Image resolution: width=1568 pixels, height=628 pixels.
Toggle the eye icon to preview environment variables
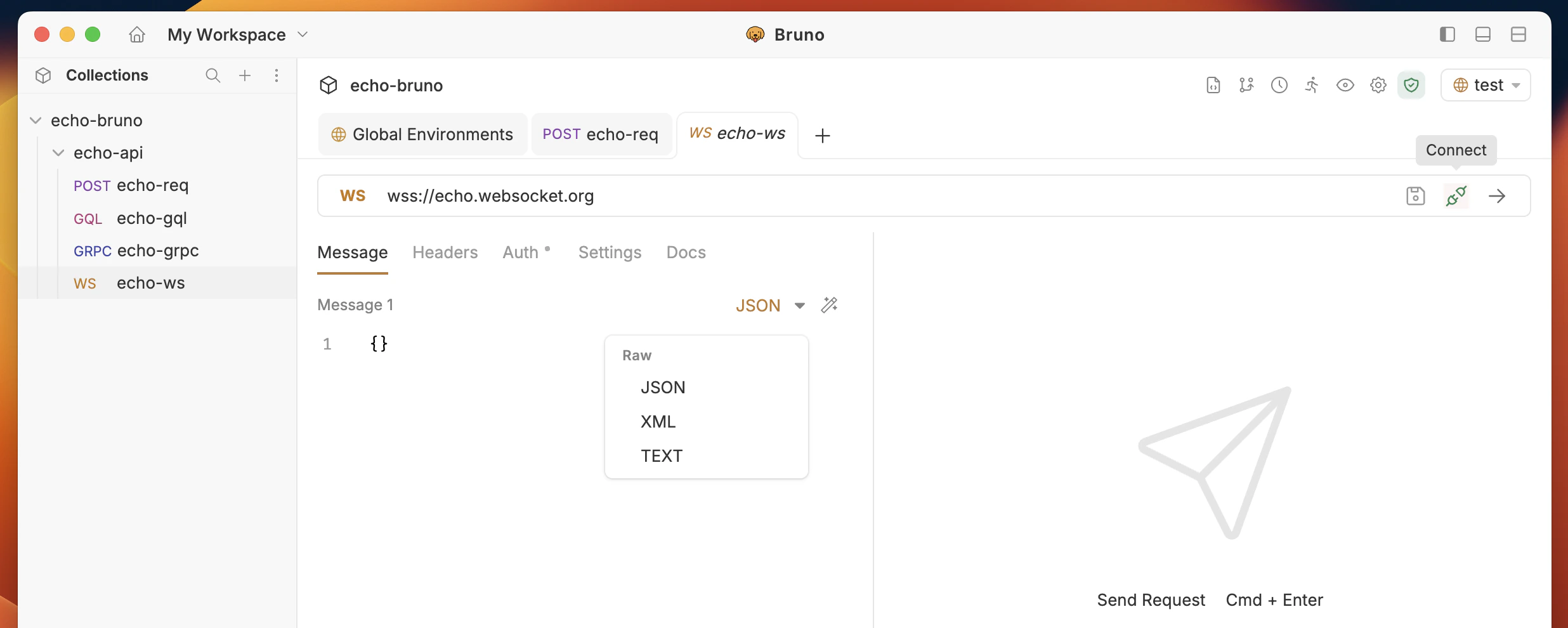pos(1345,84)
